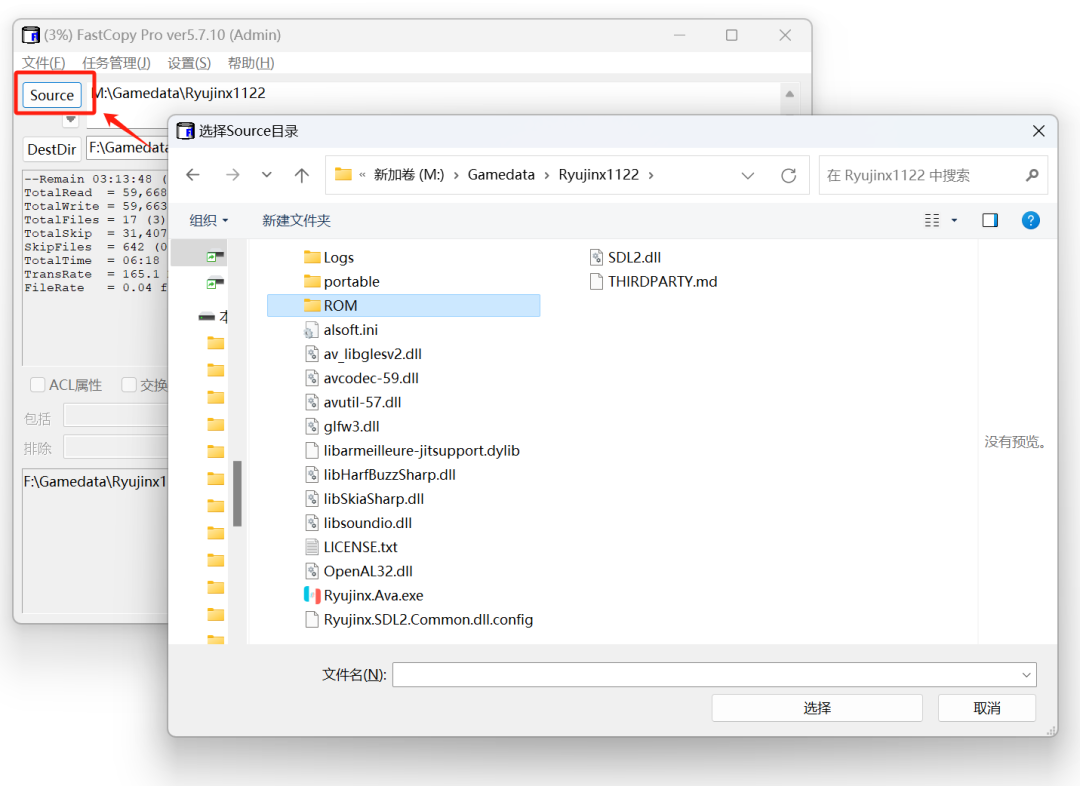Go back in the Source folder dialog
This screenshot has width=1080, height=786.
tap(193, 175)
